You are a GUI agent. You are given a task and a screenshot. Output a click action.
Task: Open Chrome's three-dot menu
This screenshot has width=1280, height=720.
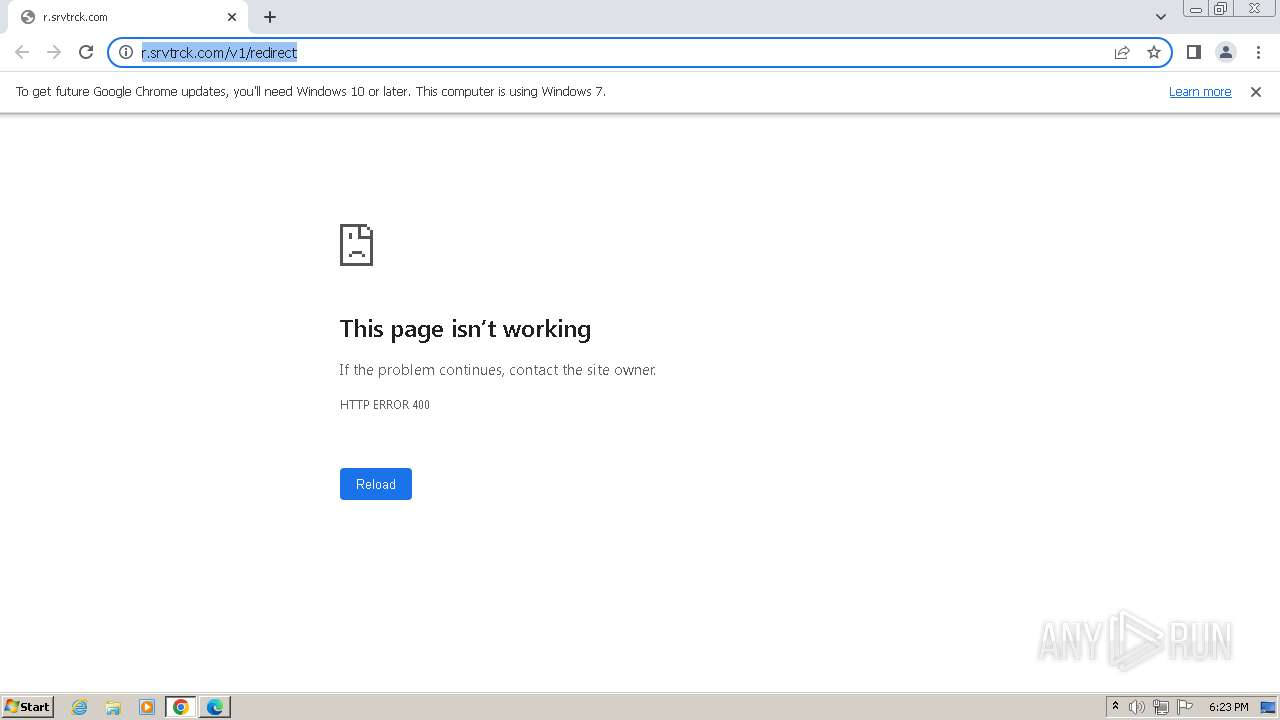[x=1258, y=52]
